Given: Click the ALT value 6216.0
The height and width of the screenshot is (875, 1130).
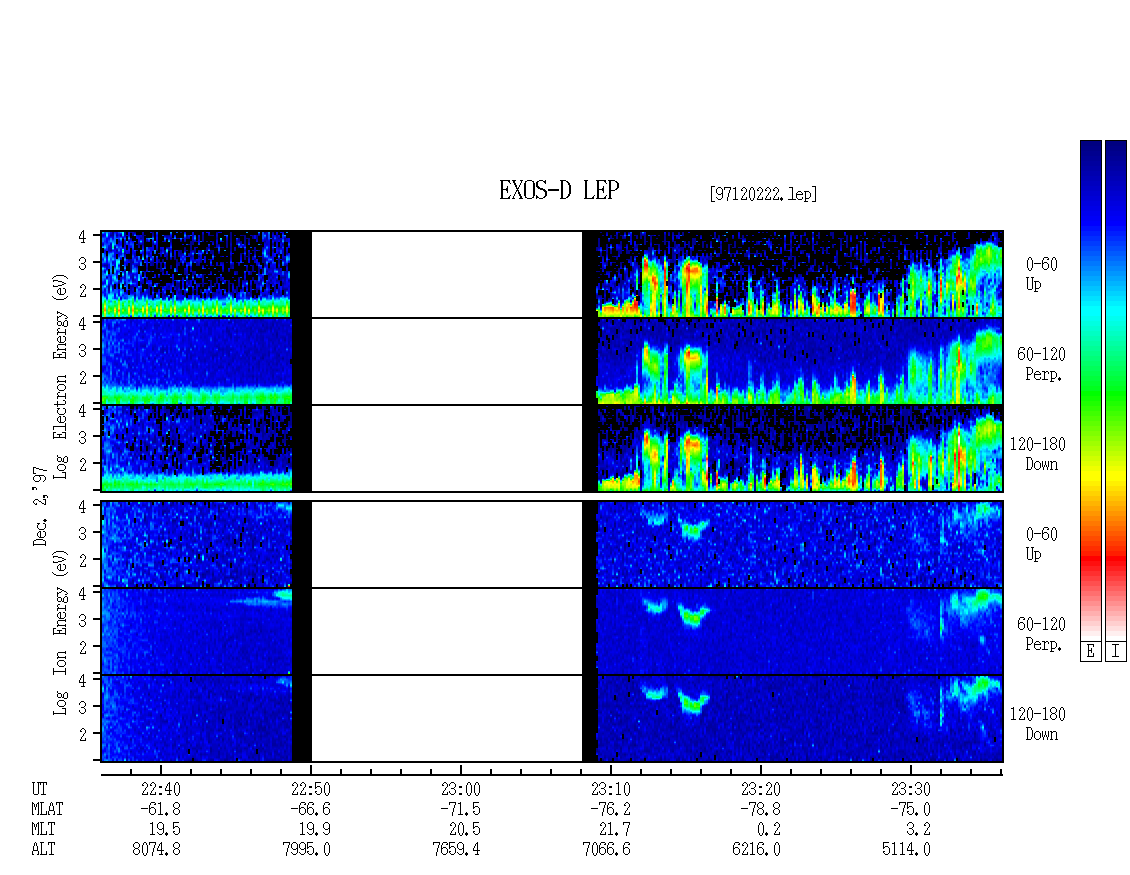Looking at the screenshot, I should coord(757,849).
